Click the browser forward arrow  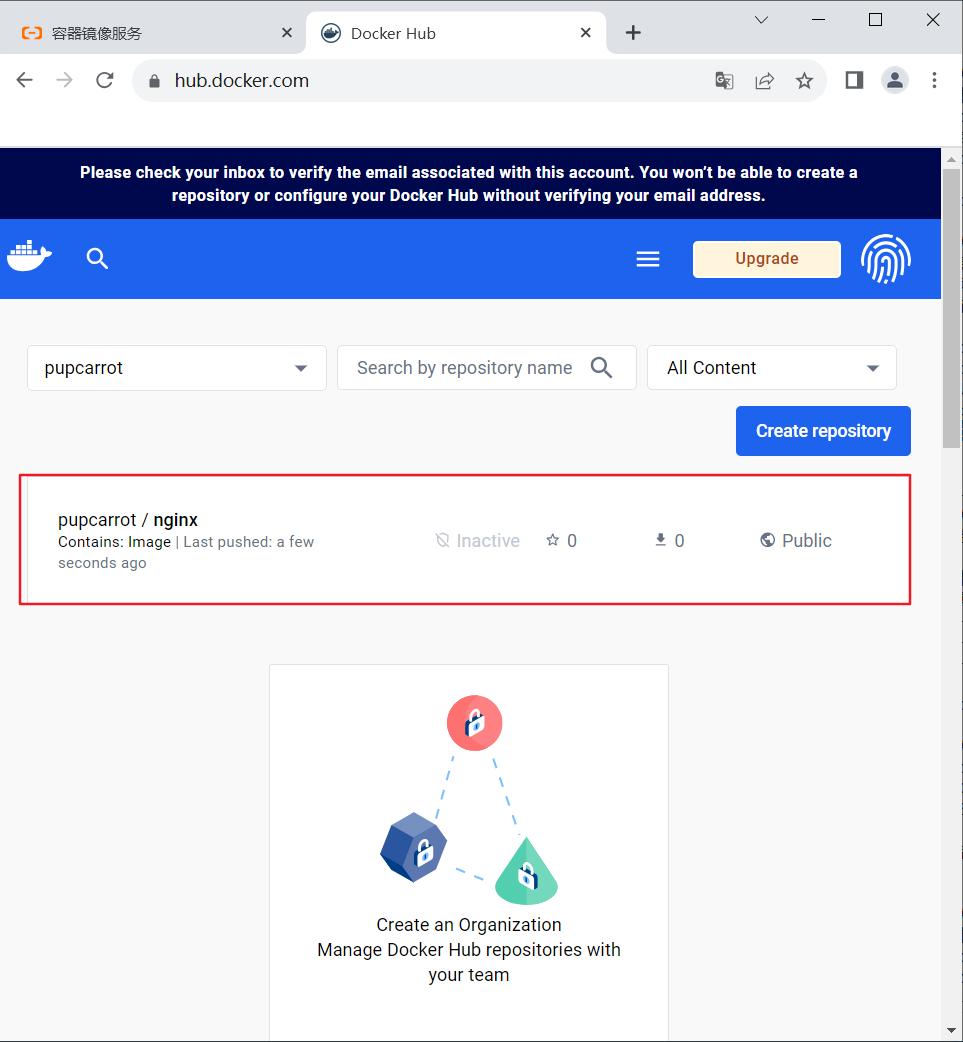[x=64, y=80]
